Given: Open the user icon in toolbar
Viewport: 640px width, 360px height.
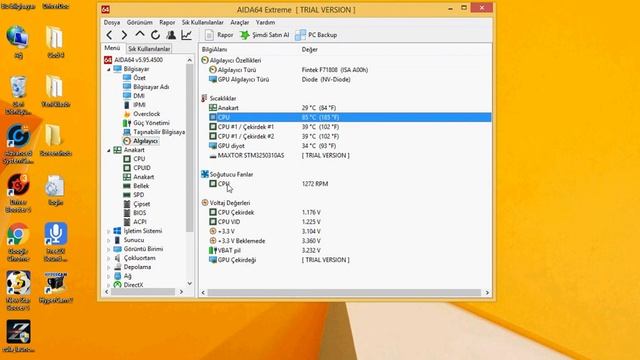Looking at the screenshot, I should pos(171,35).
